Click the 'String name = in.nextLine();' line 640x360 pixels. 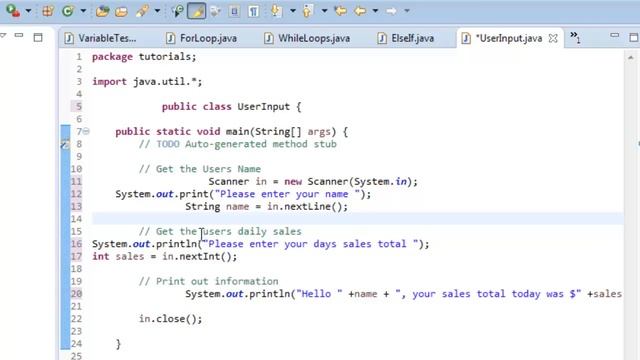(267, 207)
